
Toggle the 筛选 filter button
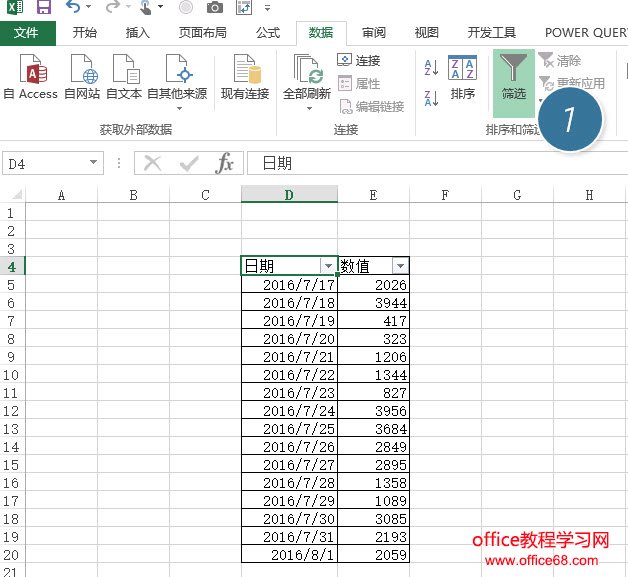514,82
